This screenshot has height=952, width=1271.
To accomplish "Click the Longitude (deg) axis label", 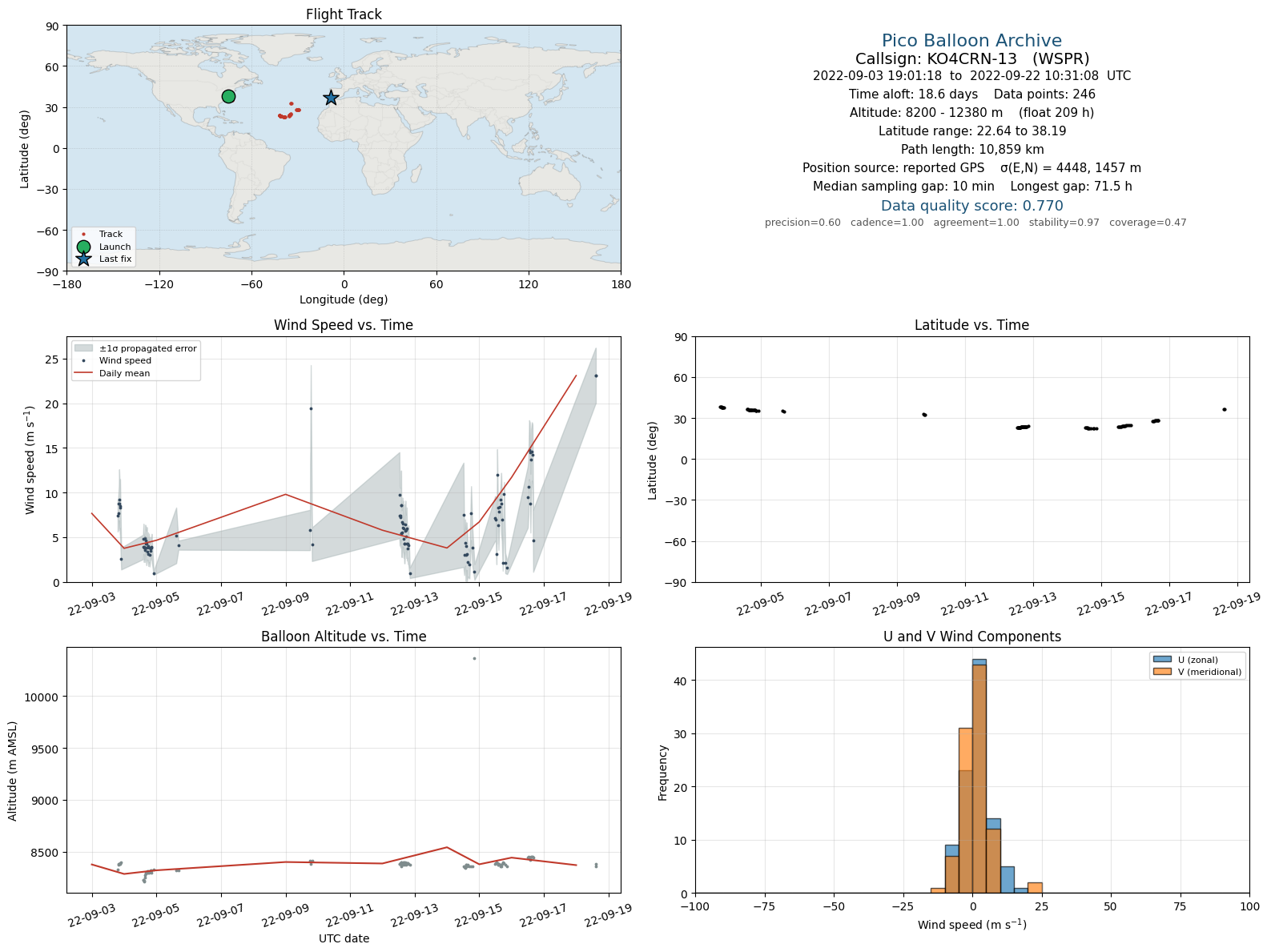I will click(x=344, y=299).
